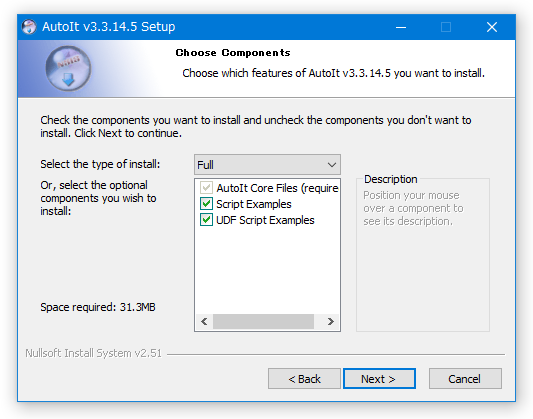Click the AutoIt icon in the title bar

(29, 27)
